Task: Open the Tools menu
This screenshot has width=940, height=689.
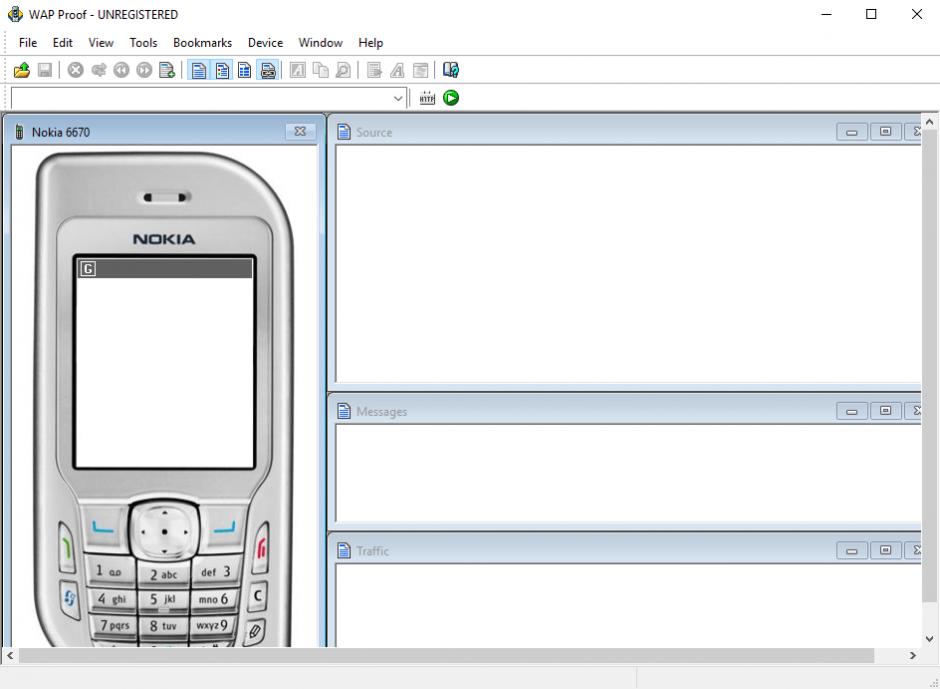Action: pos(143,43)
